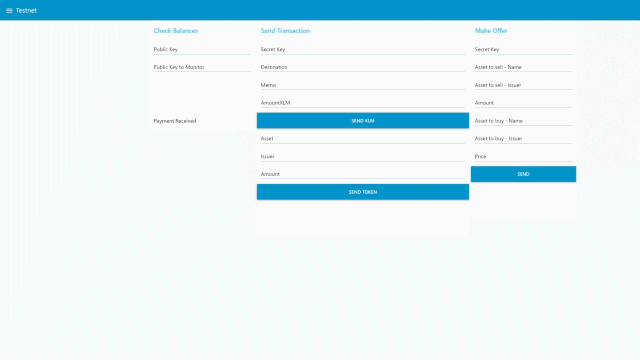Click the AmountXLM input field
Viewport: 640px width, 360px height.
click(x=363, y=103)
